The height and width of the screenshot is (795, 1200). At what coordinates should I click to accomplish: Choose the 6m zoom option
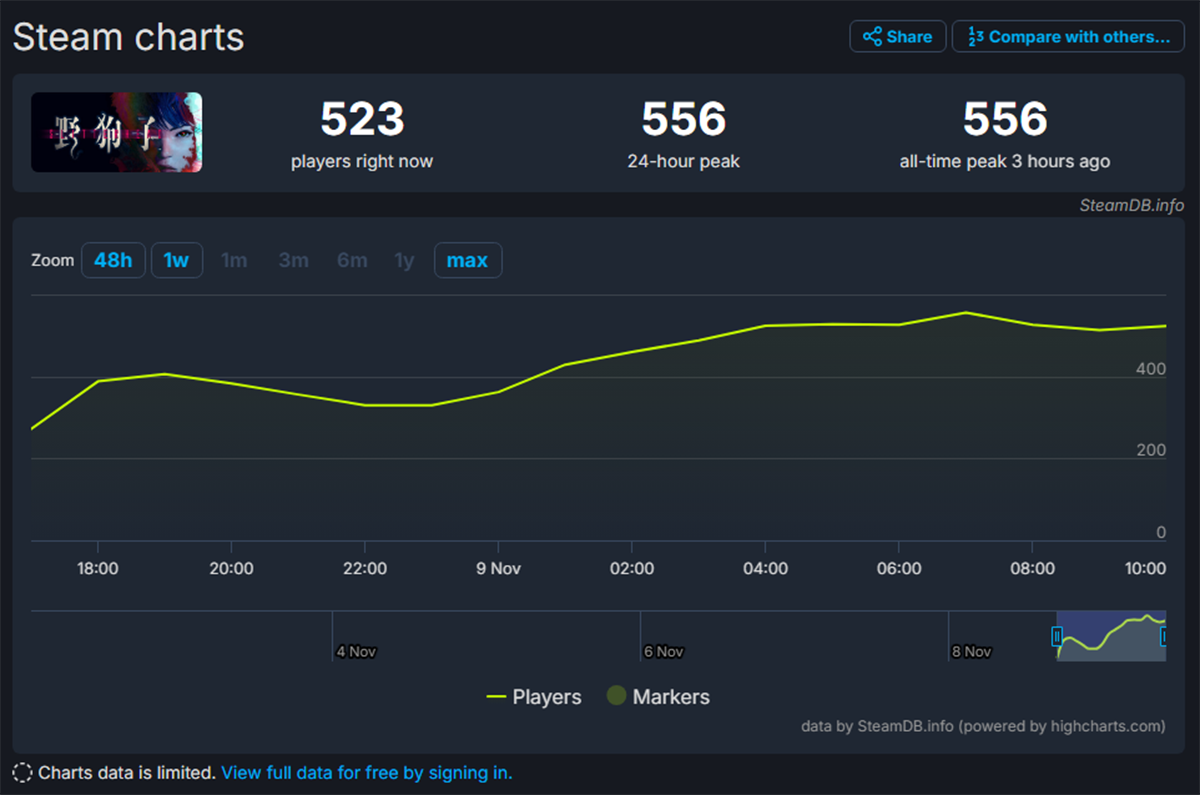[x=352, y=261]
